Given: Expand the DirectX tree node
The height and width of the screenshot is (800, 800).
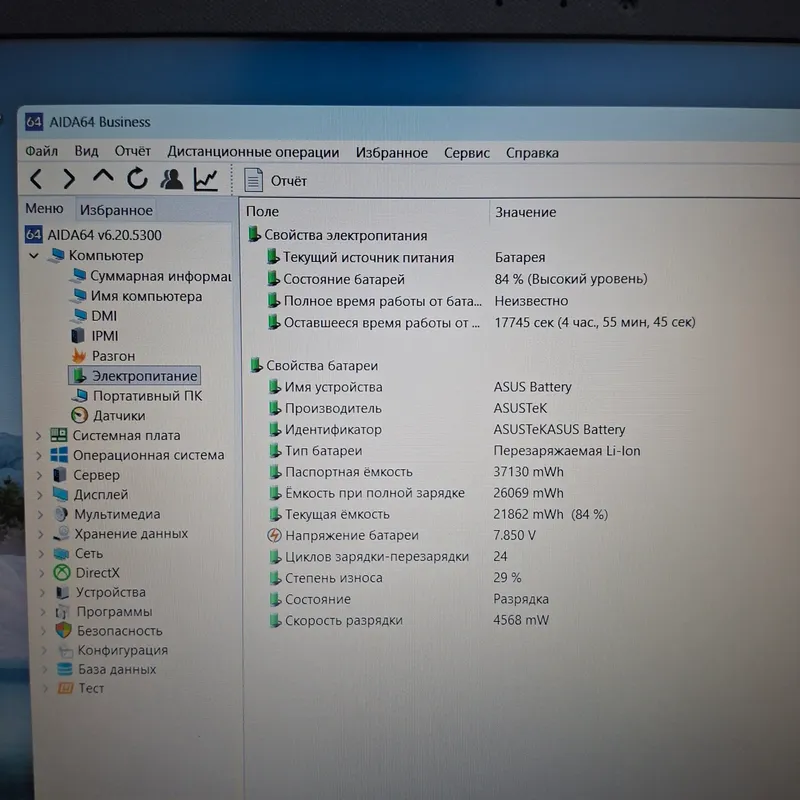Looking at the screenshot, I should (42, 573).
